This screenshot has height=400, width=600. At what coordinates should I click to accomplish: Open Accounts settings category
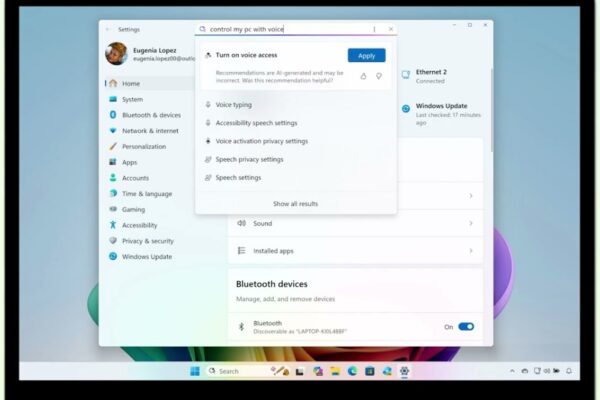(x=149, y=178)
